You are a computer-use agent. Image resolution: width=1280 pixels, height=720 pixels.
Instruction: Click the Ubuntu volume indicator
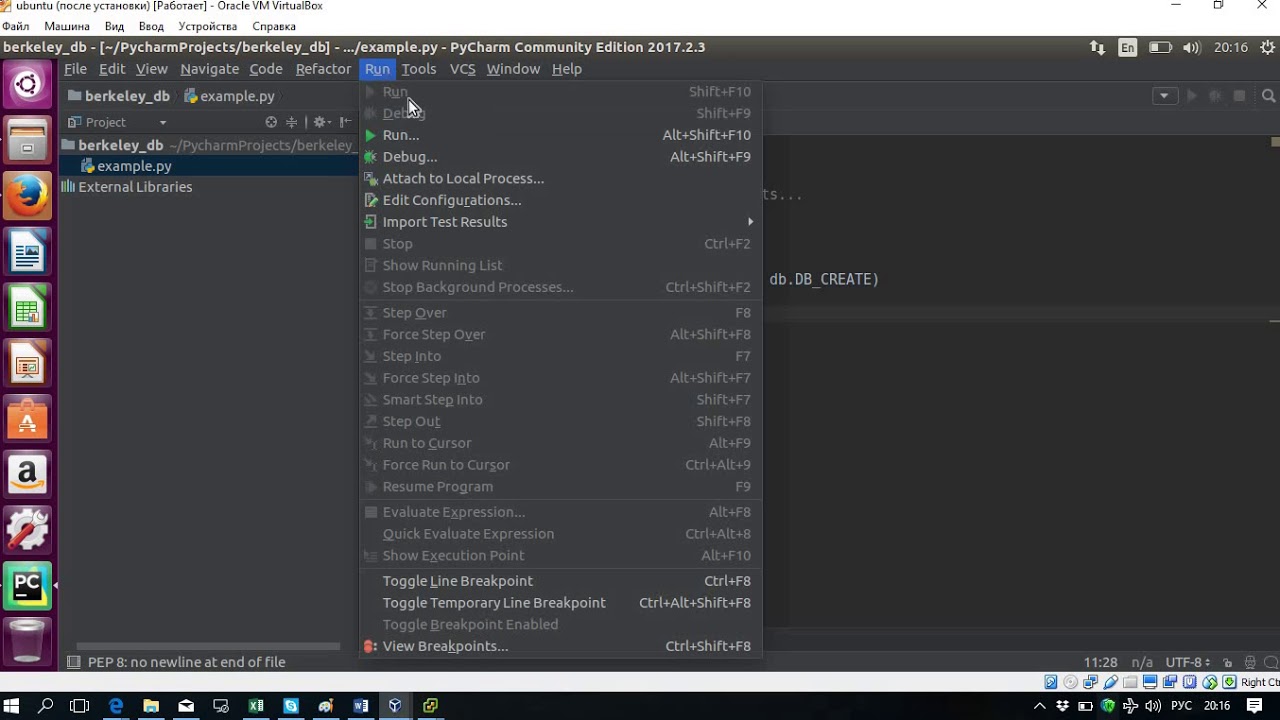[x=1191, y=47]
